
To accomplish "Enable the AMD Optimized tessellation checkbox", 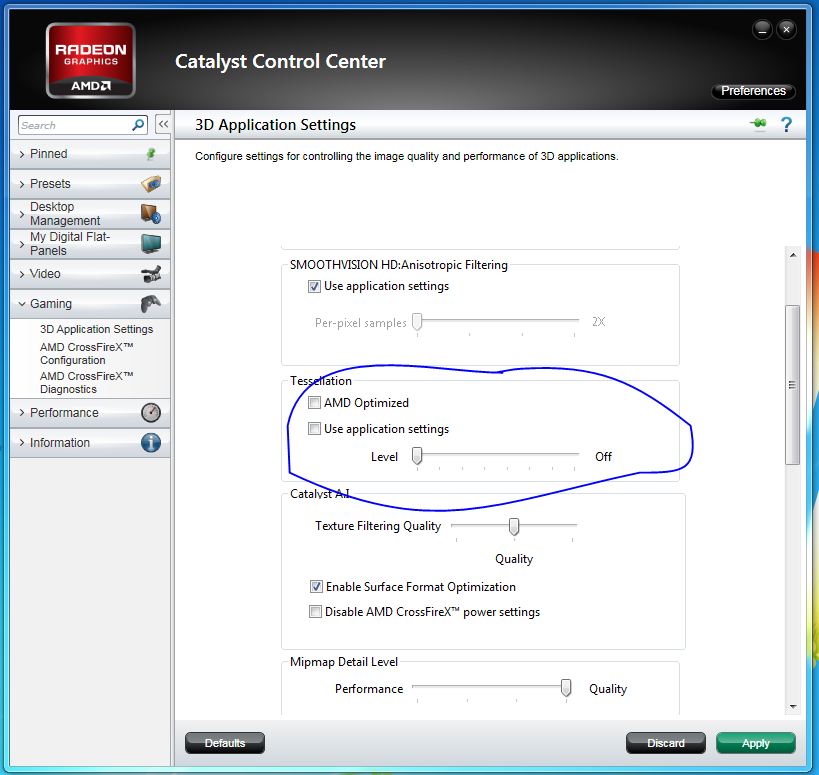I will click(314, 403).
